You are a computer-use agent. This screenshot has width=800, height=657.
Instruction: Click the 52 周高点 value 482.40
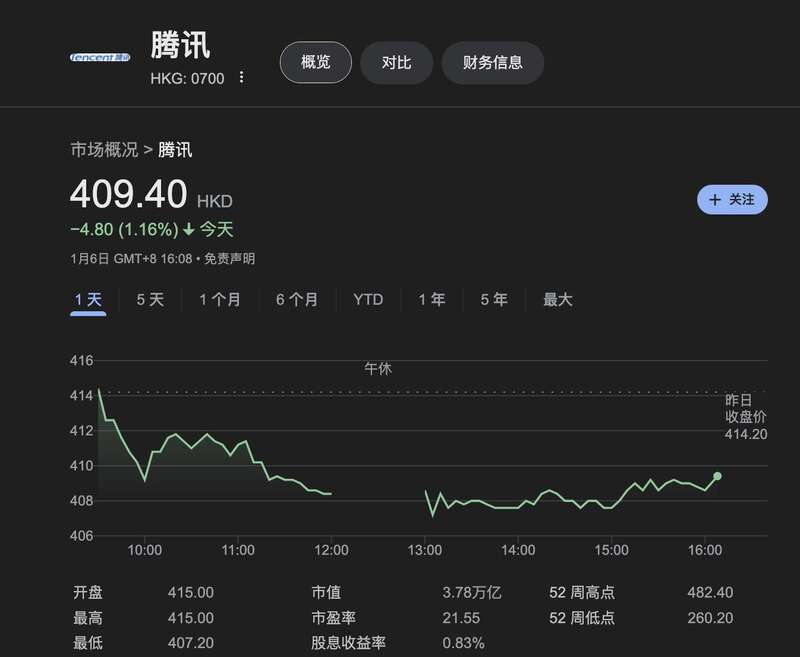click(710, 592)
